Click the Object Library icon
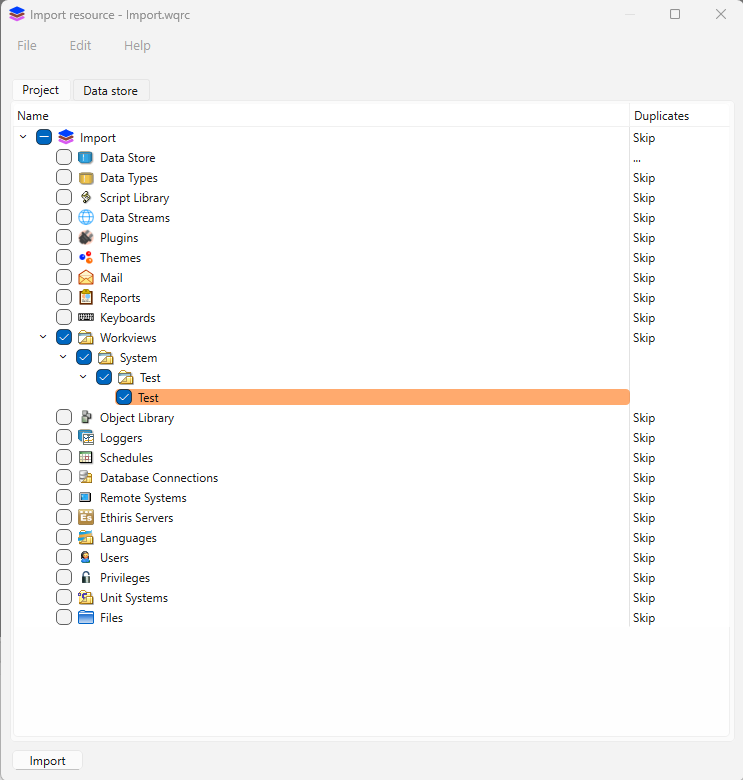 click(x=86, y=417)
